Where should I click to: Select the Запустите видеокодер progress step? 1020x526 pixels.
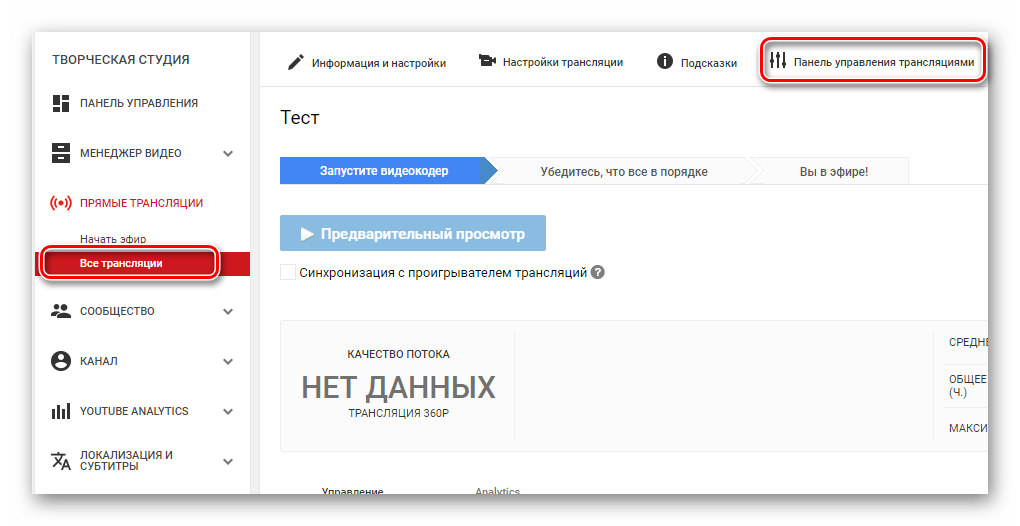coord(383,171)
